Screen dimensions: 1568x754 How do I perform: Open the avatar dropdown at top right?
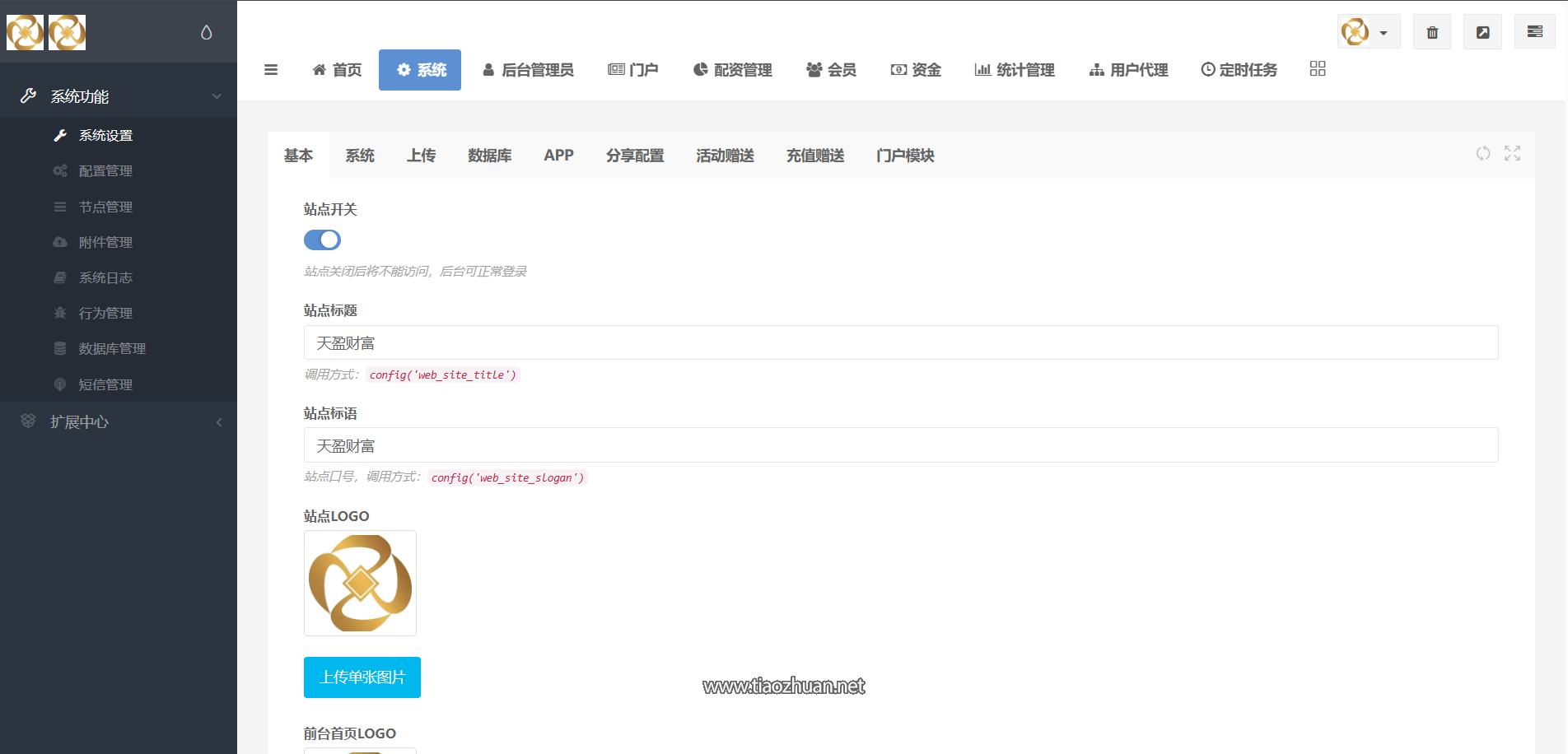tap(1369, 31)
